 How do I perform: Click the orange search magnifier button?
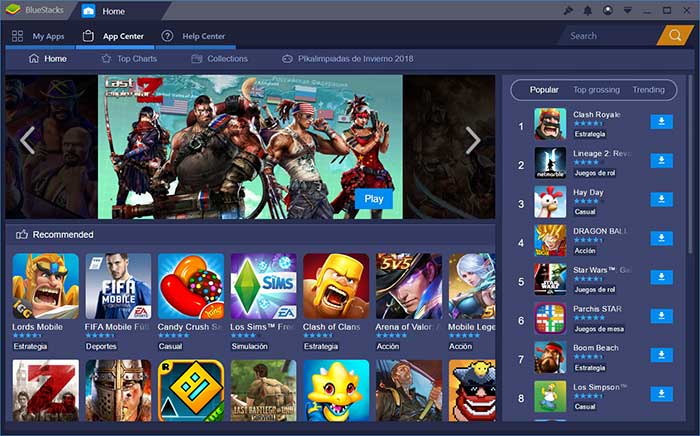[x=675, y=35]
